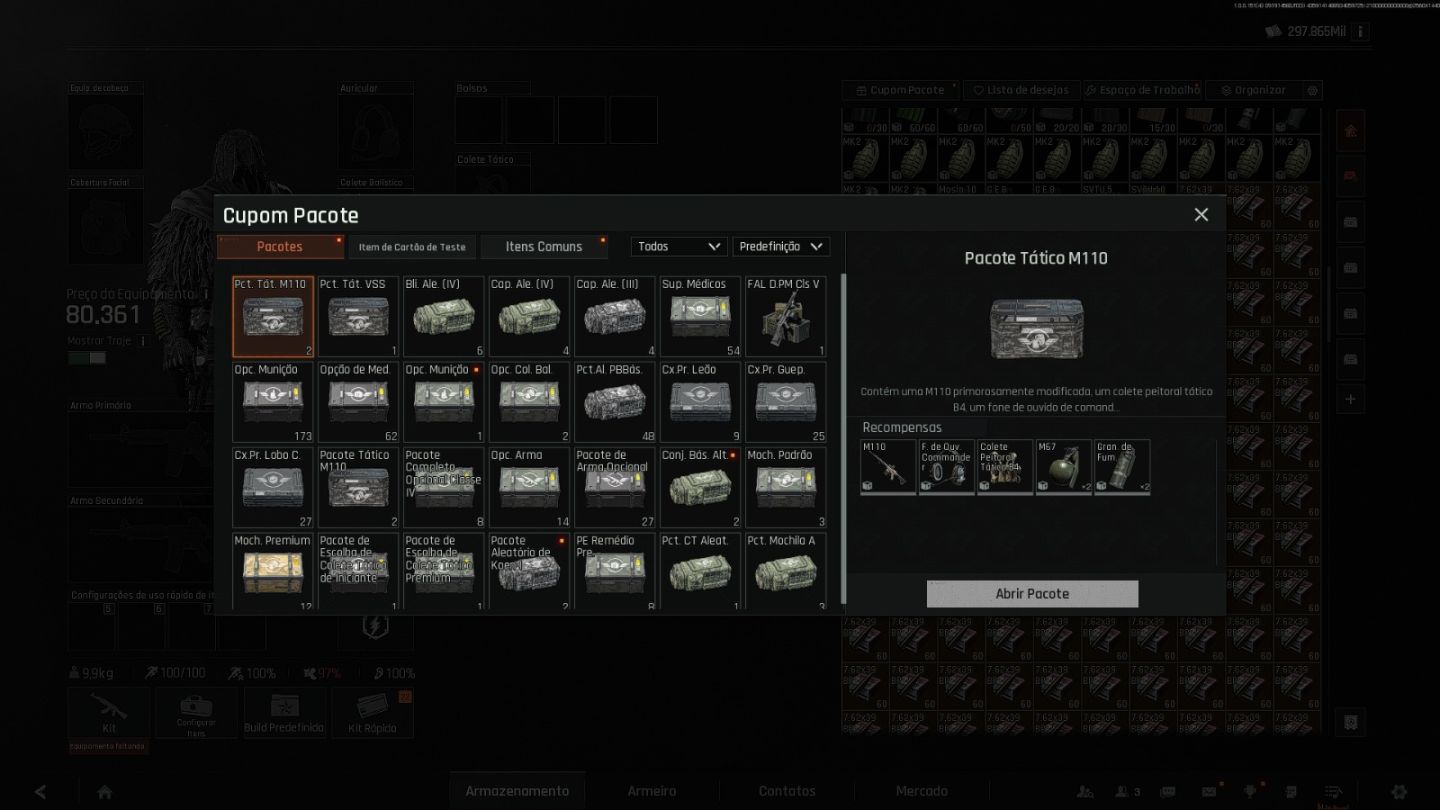This screenshot has height=810, width=1440.
Task: Select the Sup. Médicos supply box
Action: click(x=701, y=317)
